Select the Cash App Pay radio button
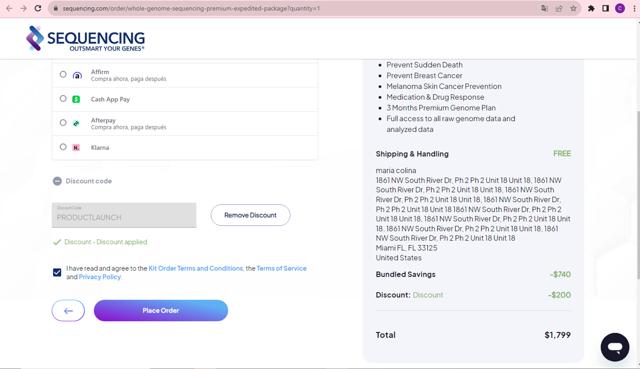The height and width of the screenshot is (369, 640). [63, 98]
